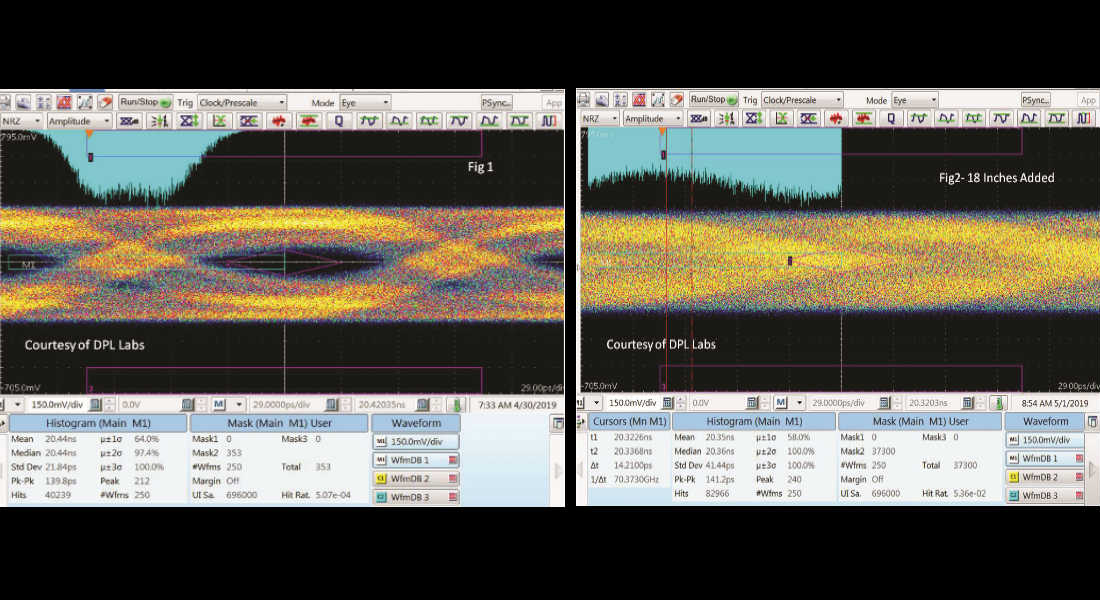Viewport: 1100px width, 600px height.
Task: Click the red eye-pattern icon in Fig 2 top toolbar
Action: pyautogui.click(x=639, y=100)
